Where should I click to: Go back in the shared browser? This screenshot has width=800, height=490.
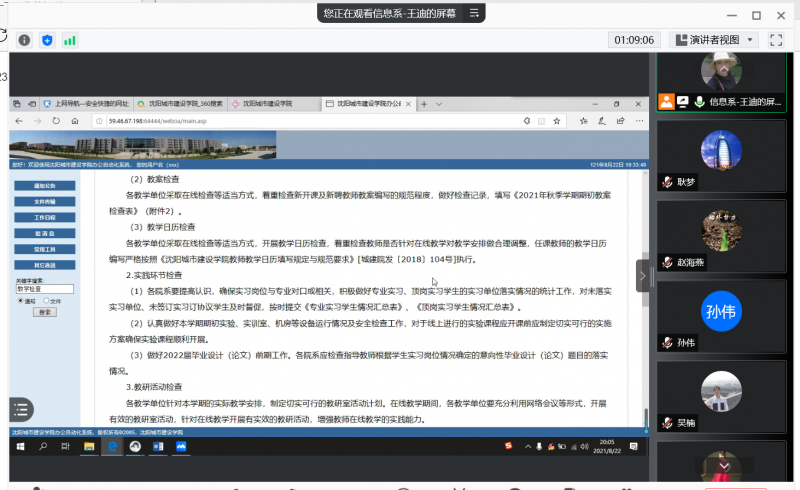click(19, 121)
